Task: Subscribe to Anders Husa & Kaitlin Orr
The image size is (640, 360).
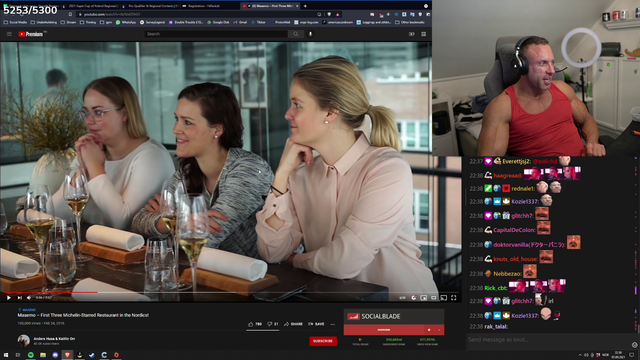Action: click(x=323, y=341)
